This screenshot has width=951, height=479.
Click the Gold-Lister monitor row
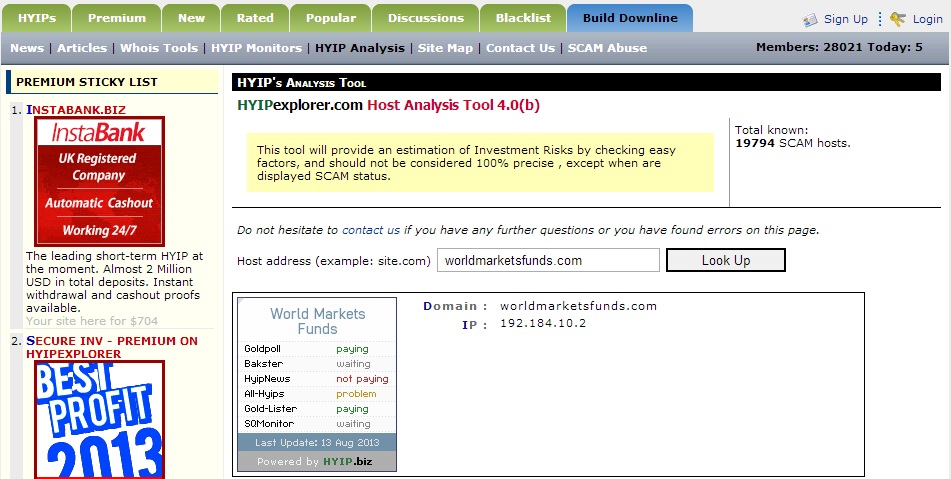(317, 409)
